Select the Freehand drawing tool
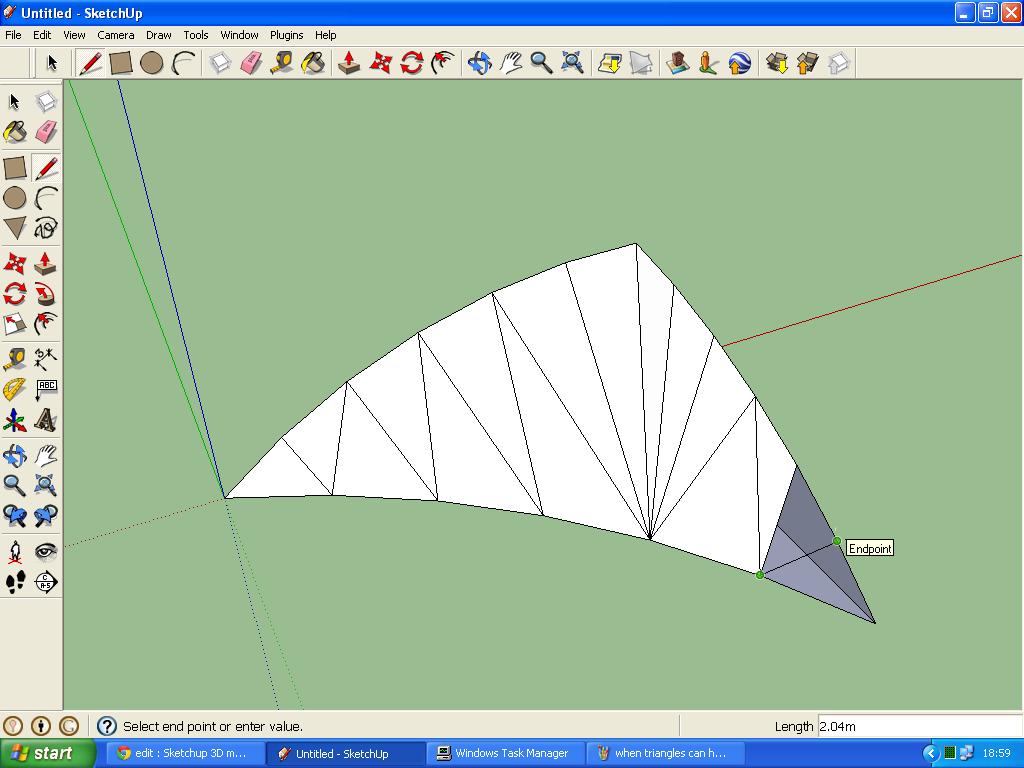This screenshot has width=1024, height=768. [46, 229]
